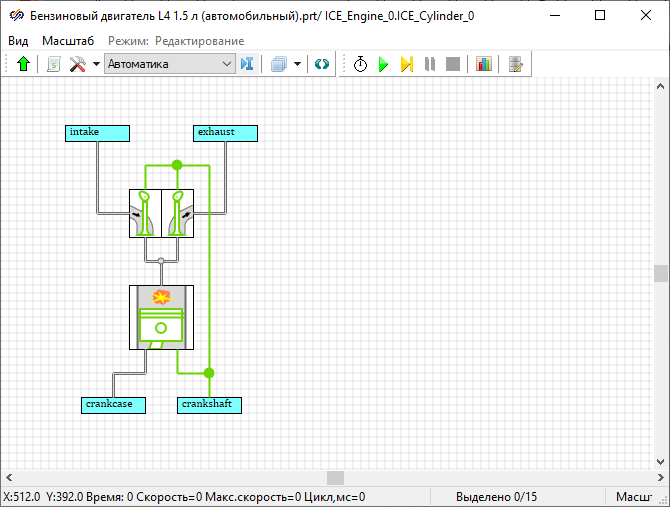Open the script page icon
This screenshot has width=670, height=507.
click(53, 64)
